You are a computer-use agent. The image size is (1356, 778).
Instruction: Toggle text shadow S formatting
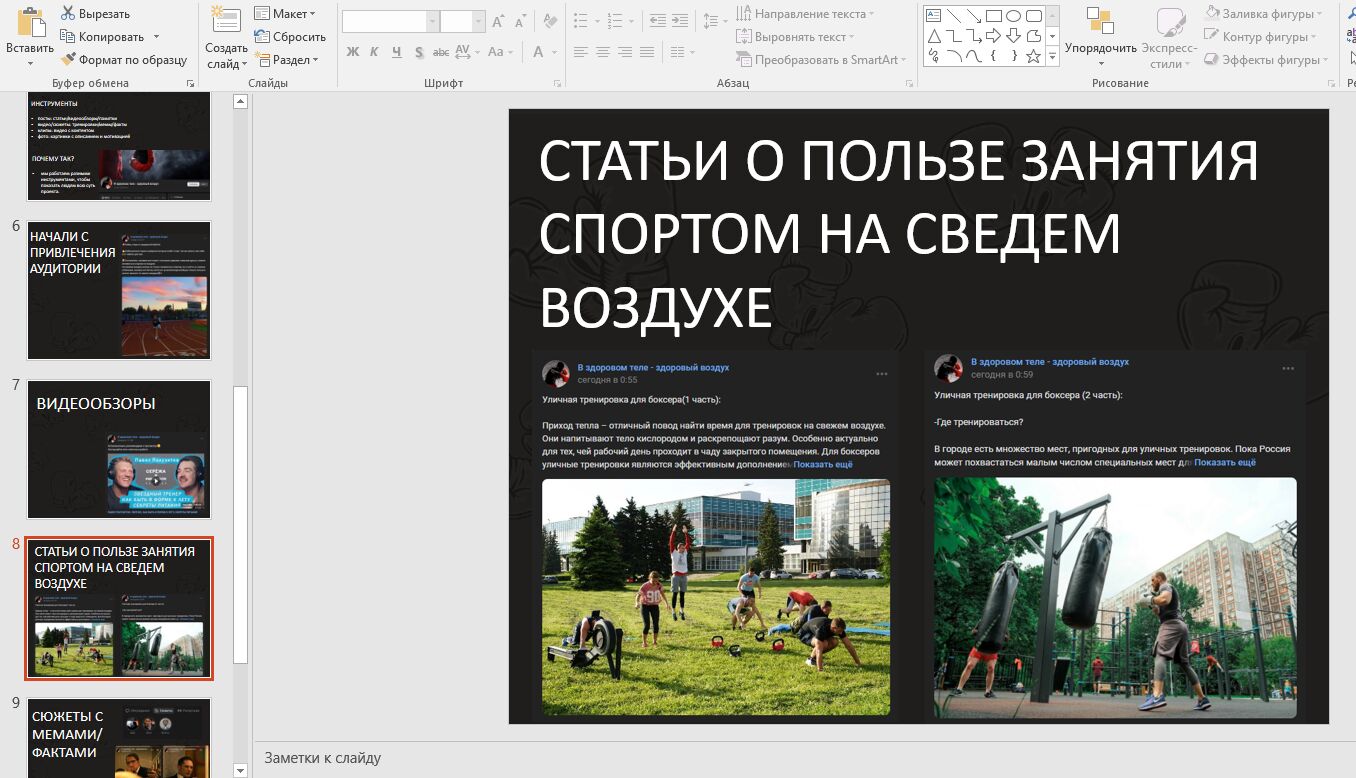point(419,52)
